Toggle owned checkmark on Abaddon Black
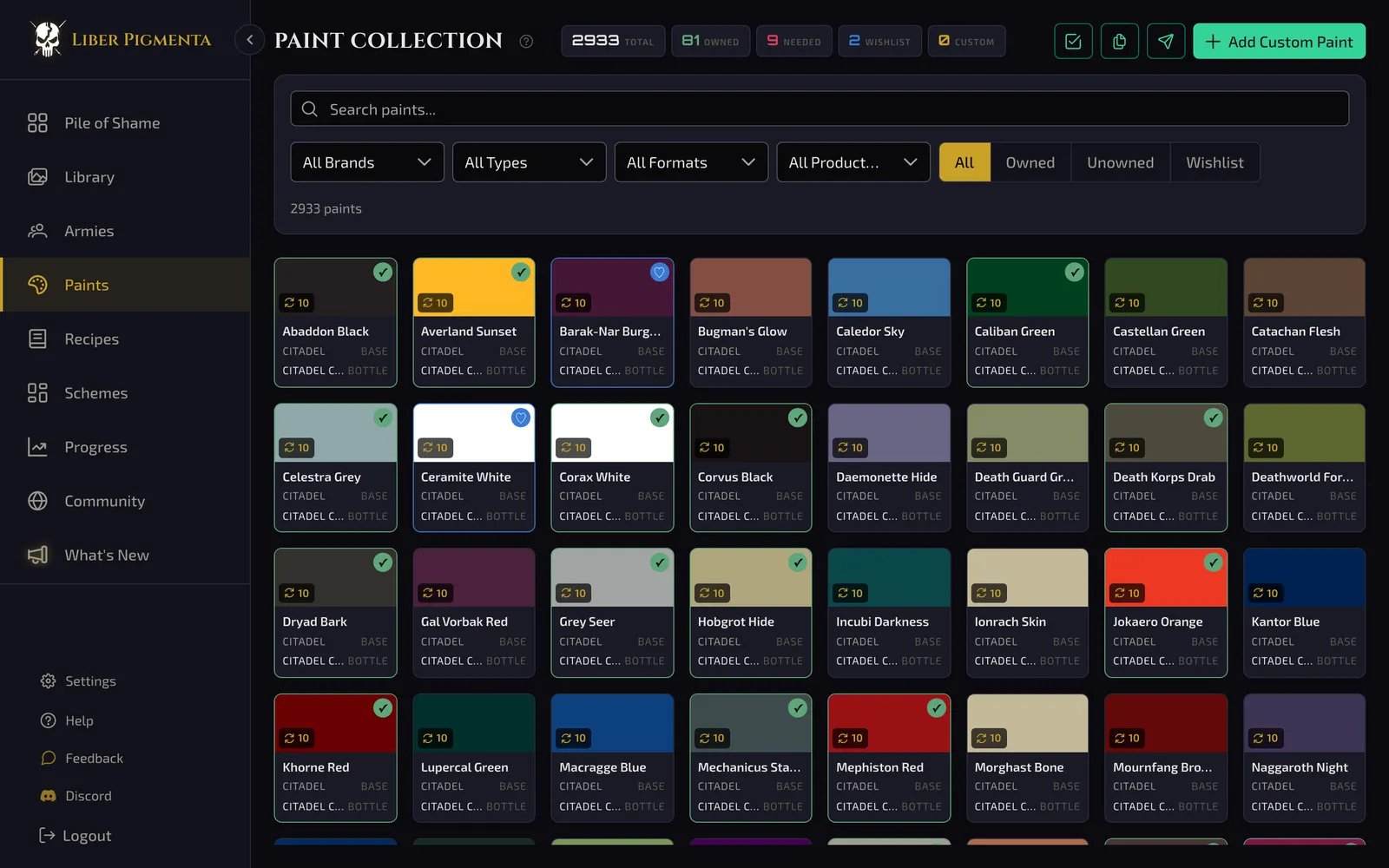Image resolution: width=1389 pixels, height=868 pixels. (x=383, y=273)
